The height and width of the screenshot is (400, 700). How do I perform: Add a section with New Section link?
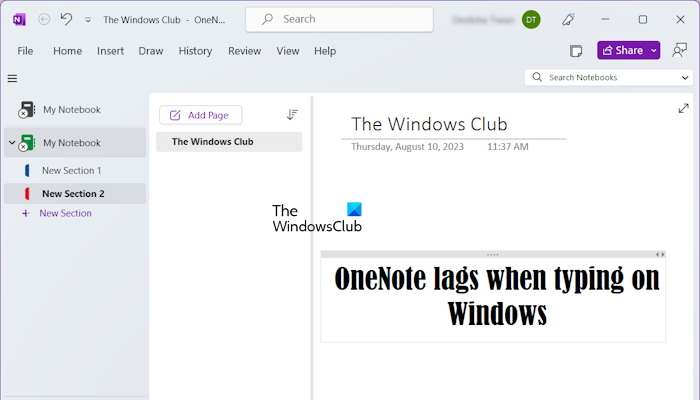65,213
